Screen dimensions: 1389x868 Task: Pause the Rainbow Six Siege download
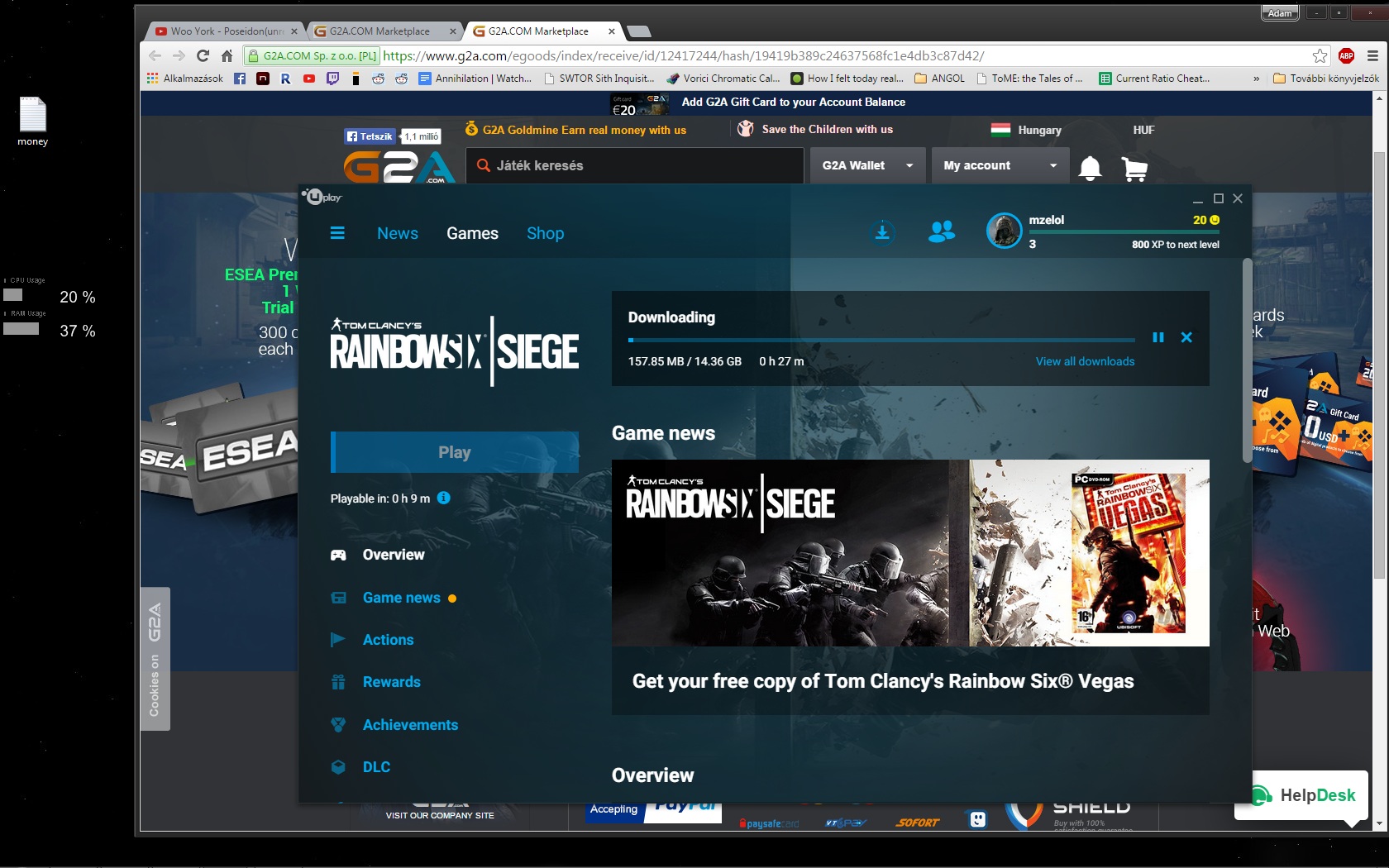1158,337
